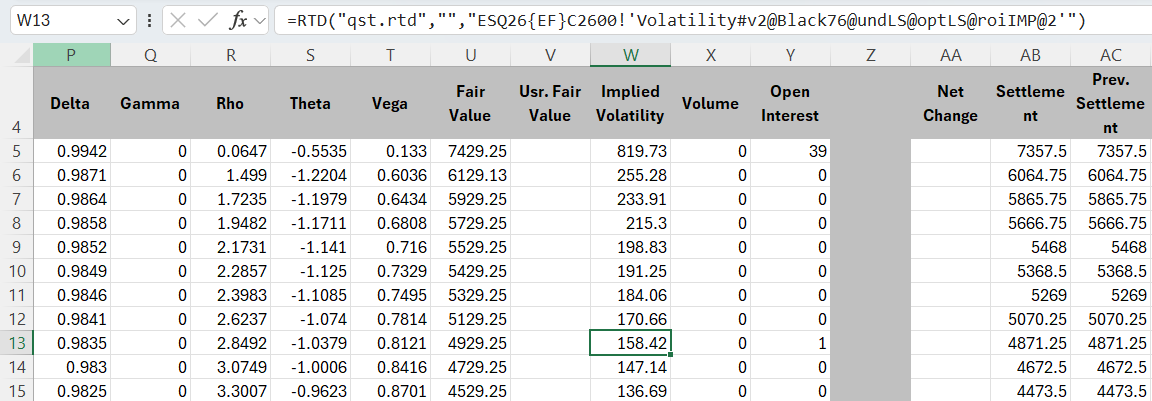Expand the function dropdown arrow beside fx
Viewport: 1152px width, 401px height.
pyautogui.click(x=259, y=21)
